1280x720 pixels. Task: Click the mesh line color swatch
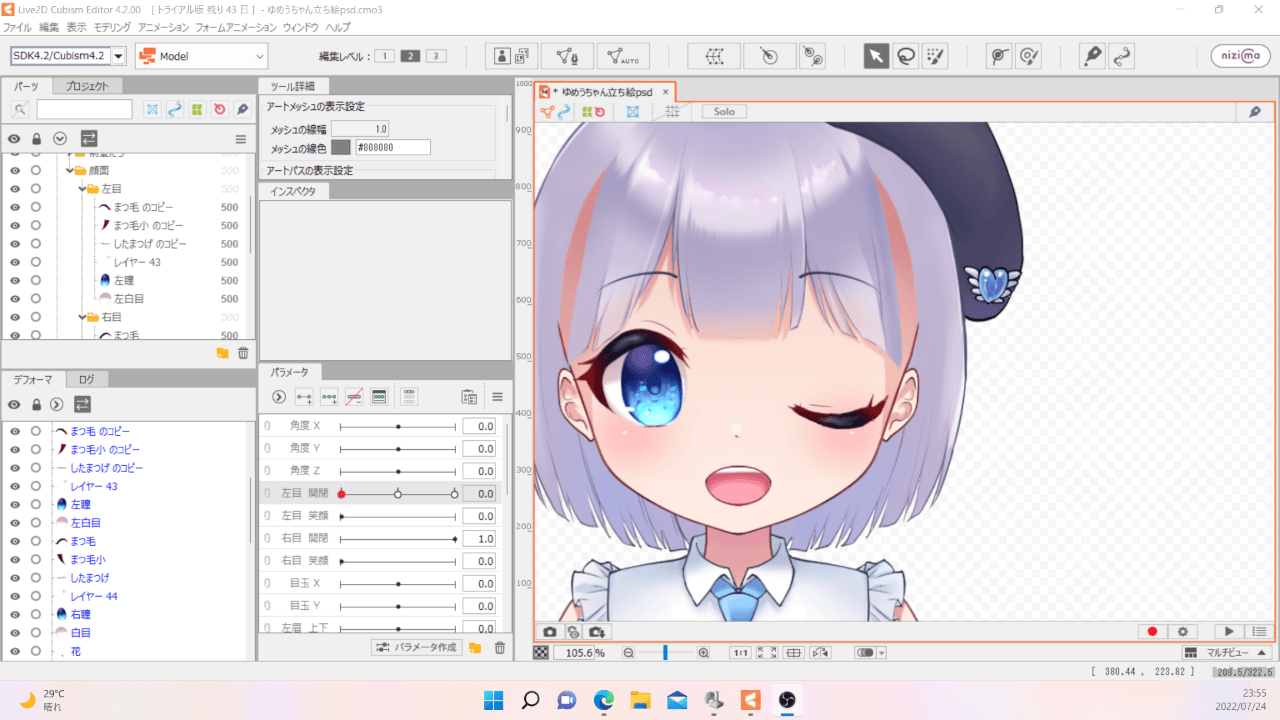341,147
